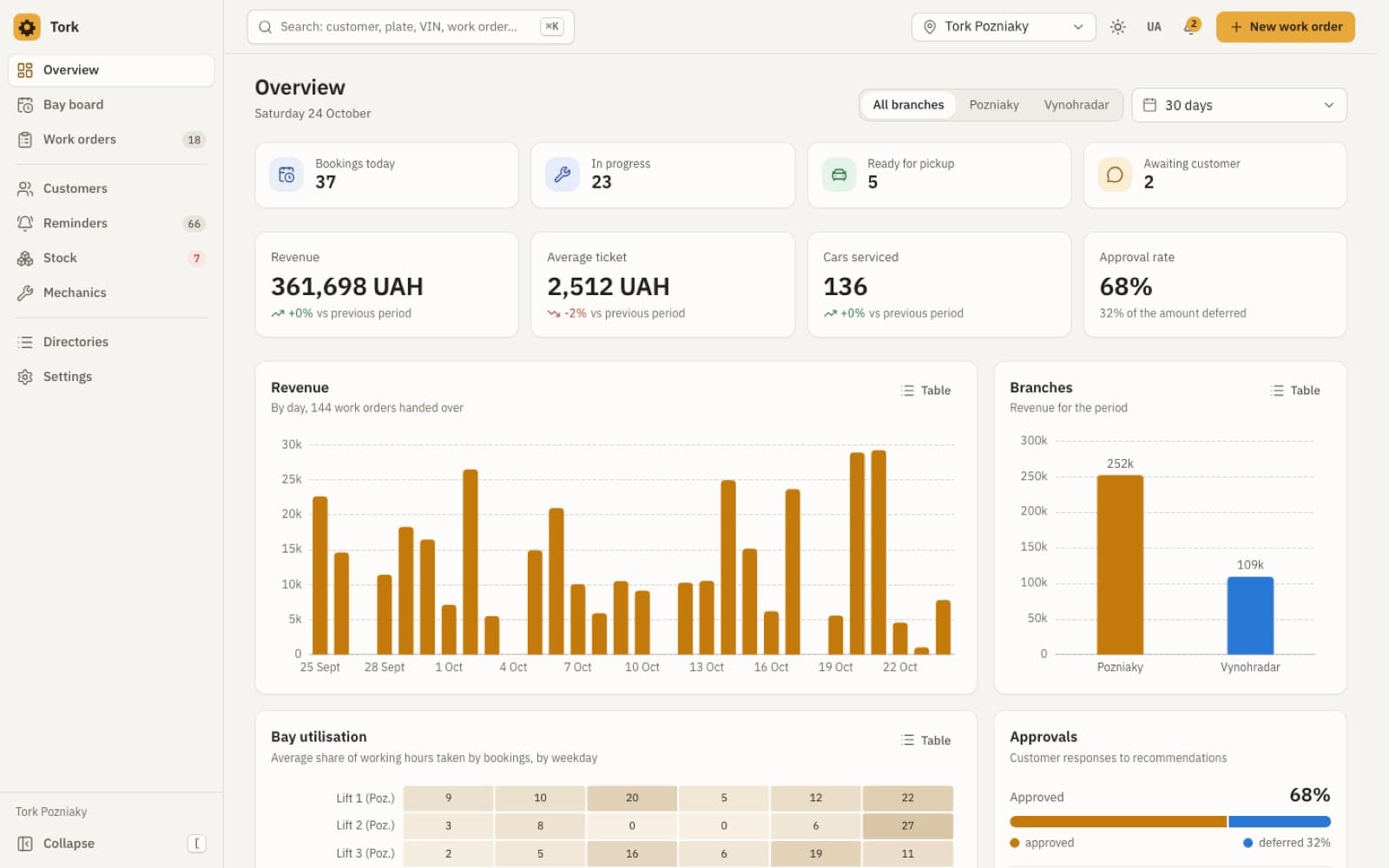Open the Directories list
The height and width of the screenshot is (868, 1389).
point(111,342)
